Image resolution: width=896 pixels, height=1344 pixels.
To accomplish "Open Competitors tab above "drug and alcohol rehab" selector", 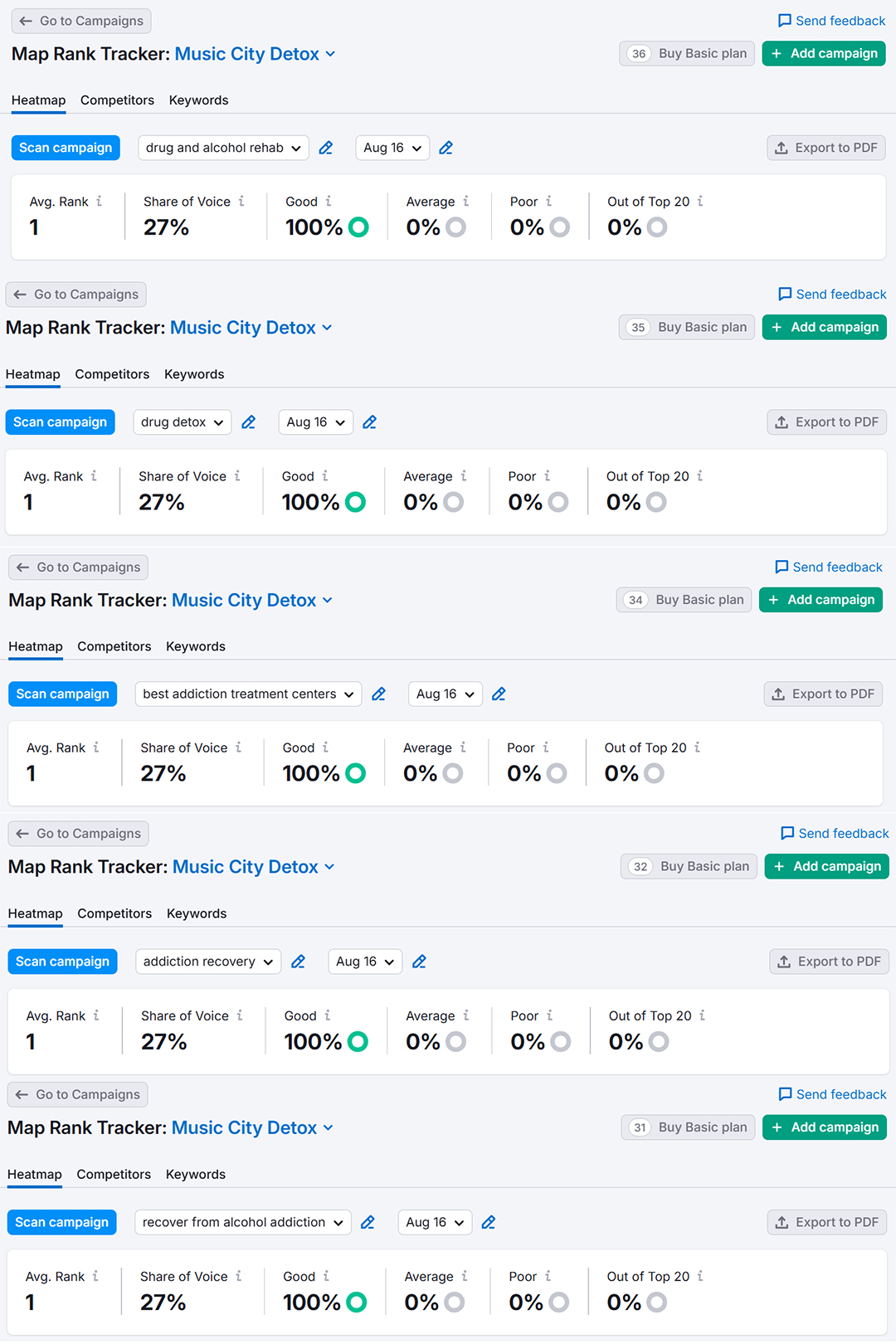I will click(117, 100).
